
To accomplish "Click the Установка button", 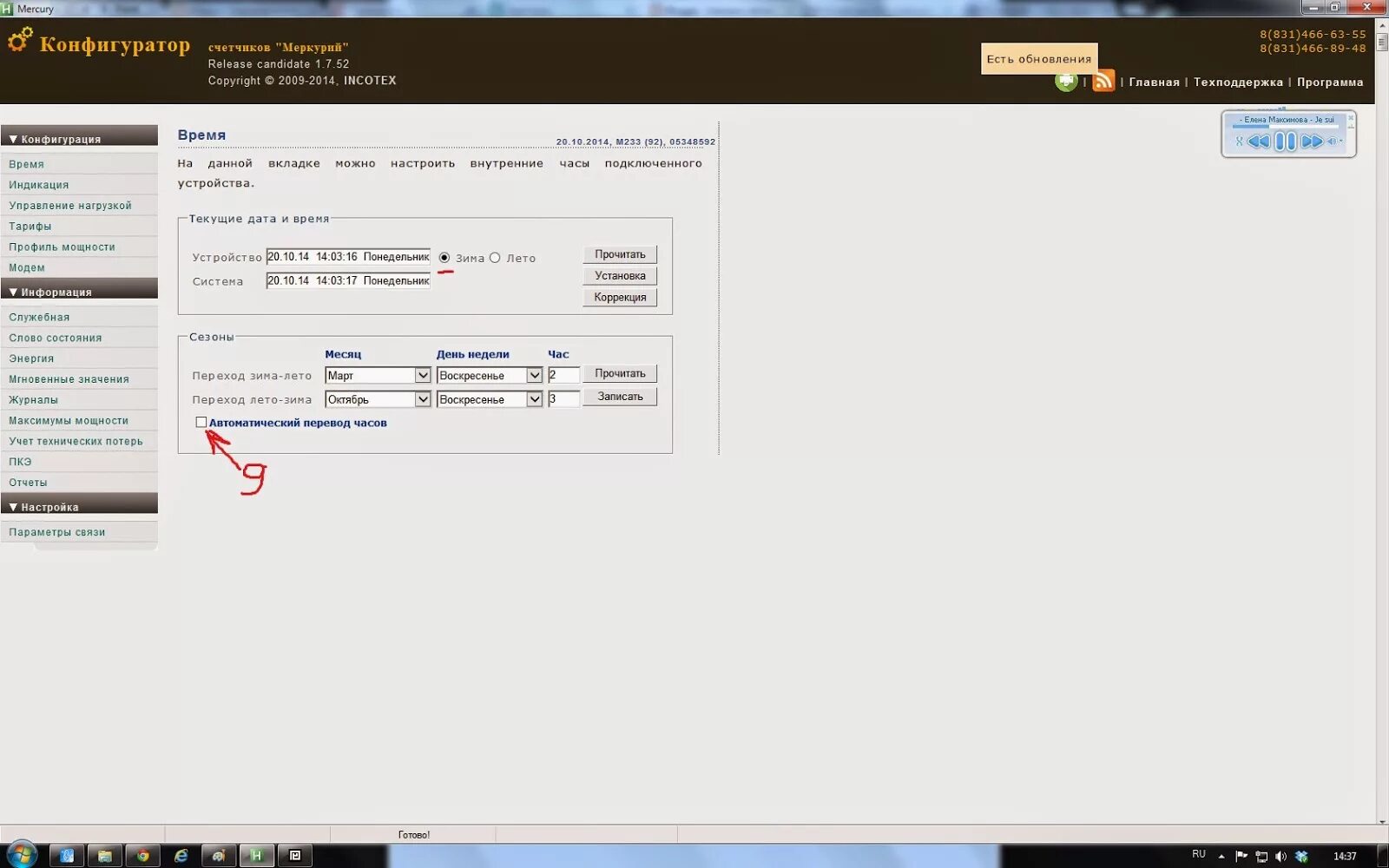I will [620, 276].
